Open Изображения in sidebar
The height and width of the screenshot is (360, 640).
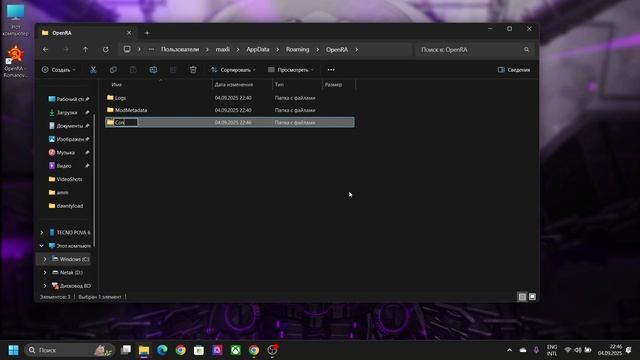[69, 139]
